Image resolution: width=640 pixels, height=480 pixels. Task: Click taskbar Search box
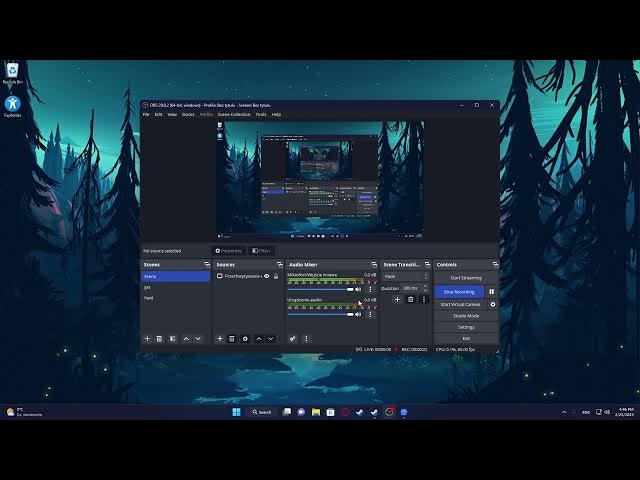262,412
